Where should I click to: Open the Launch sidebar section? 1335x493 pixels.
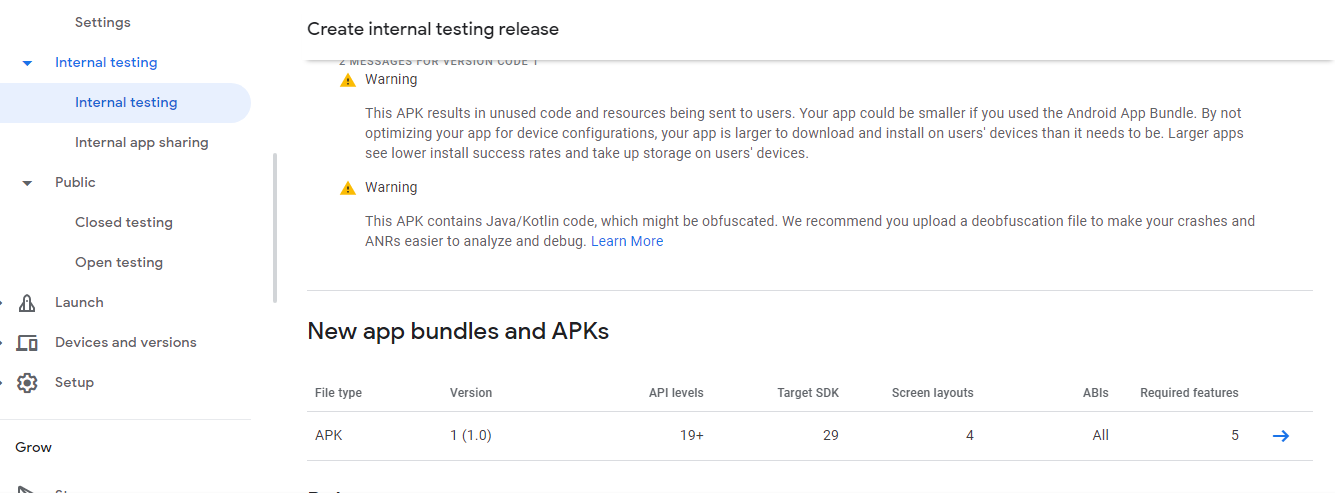coord(79,302)
